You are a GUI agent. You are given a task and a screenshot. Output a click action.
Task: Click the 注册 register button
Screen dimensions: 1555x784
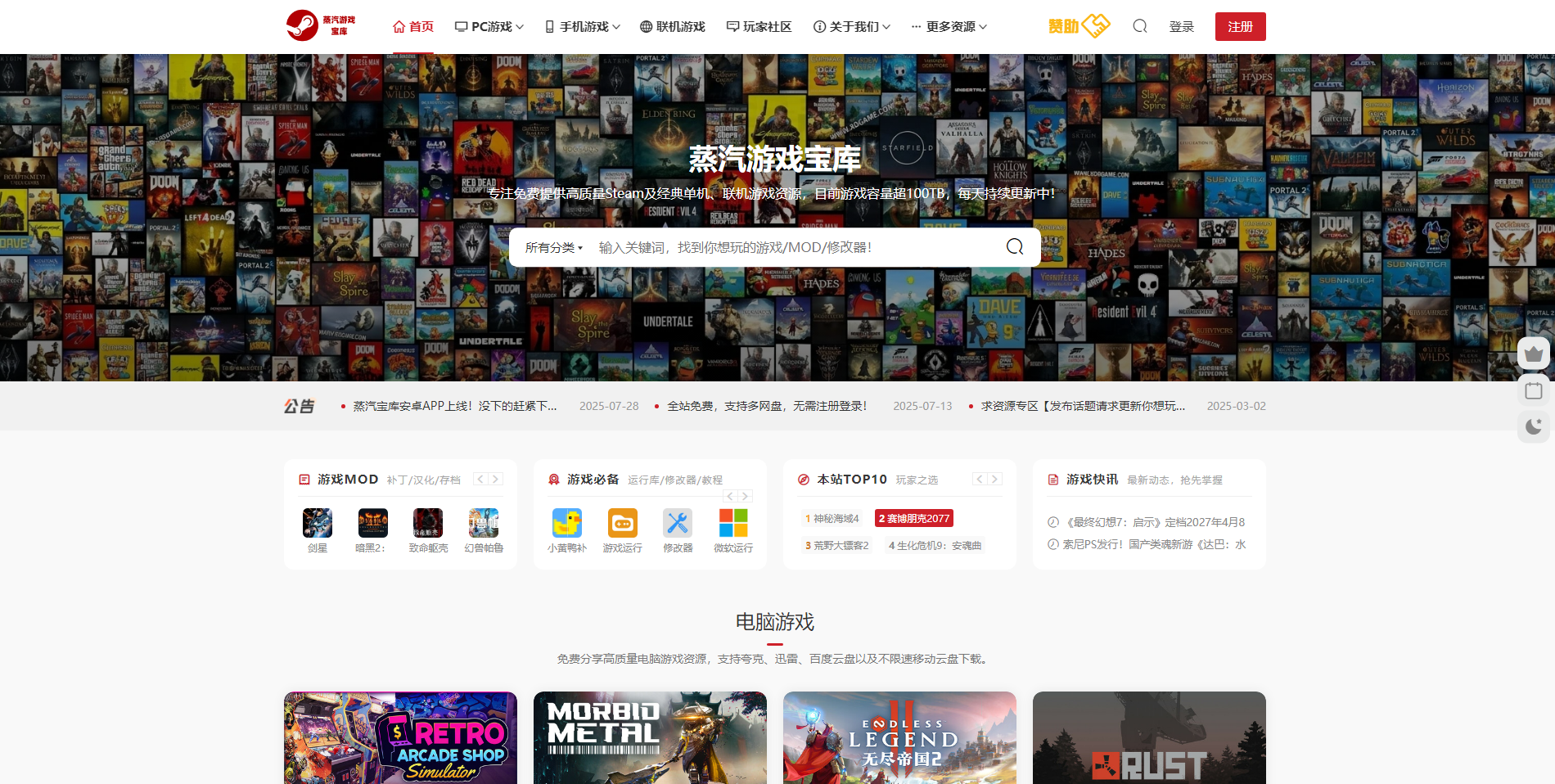(1241, 26)
